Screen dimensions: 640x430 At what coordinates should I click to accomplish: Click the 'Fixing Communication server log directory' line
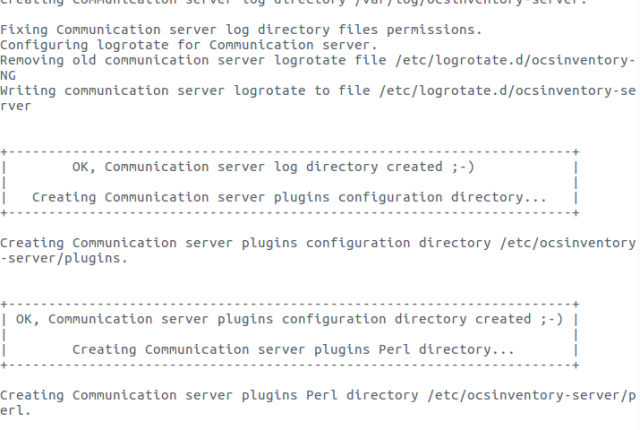pos(241,30)
